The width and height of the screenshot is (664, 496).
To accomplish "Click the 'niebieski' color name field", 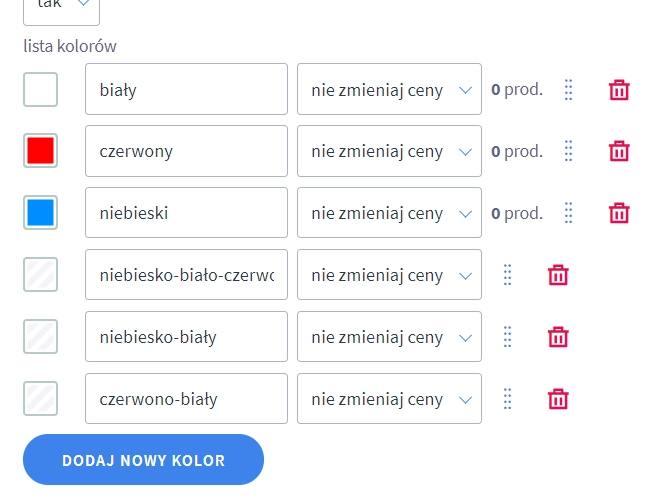I will (186, 213).
